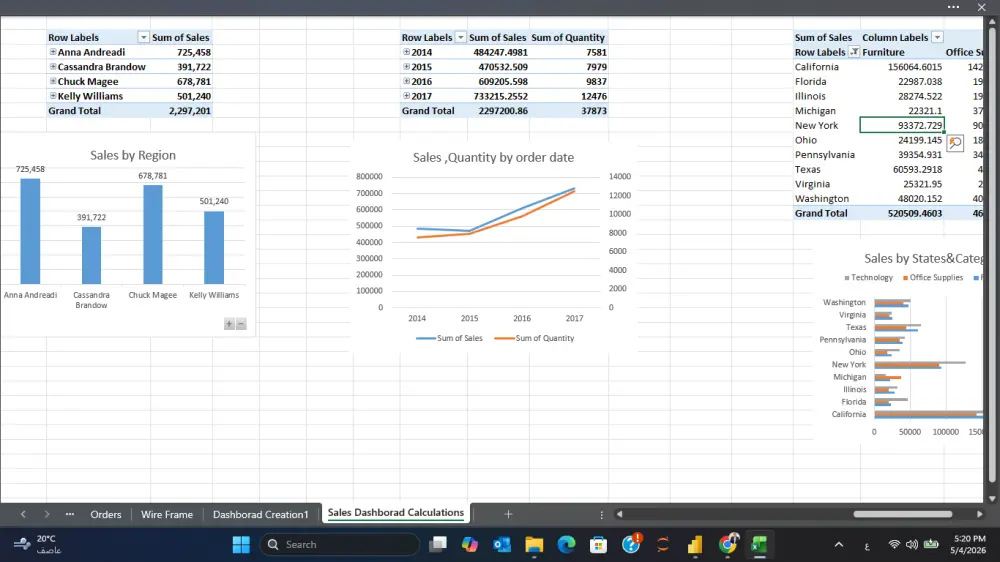The height and width of the screenshot is (562, 1000).
Task: Open more options ellipsis in title bar
Action: pos(953,7)
